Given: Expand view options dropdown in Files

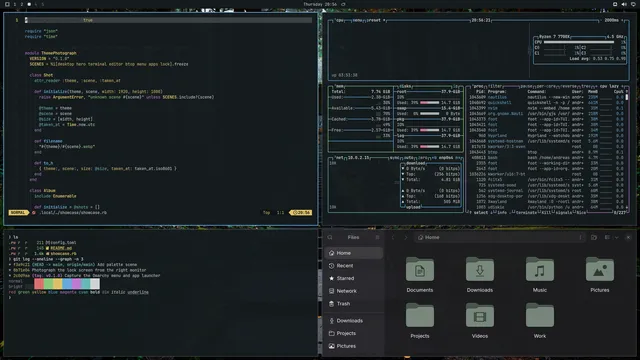Looking at the screenshot, I should [616, 237].
